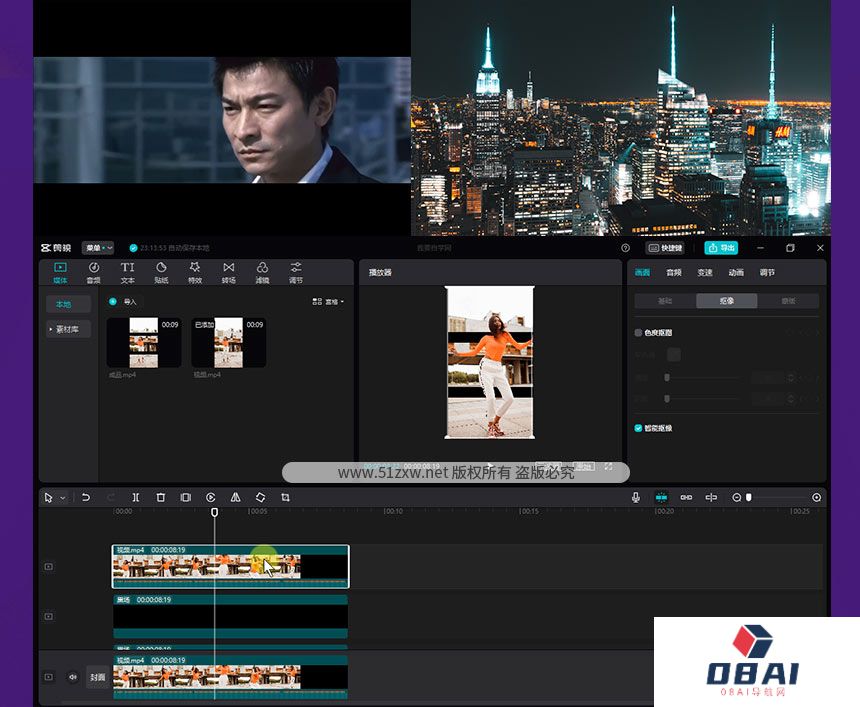Delete the selected clip with trash icon

[x=161, y=497]
